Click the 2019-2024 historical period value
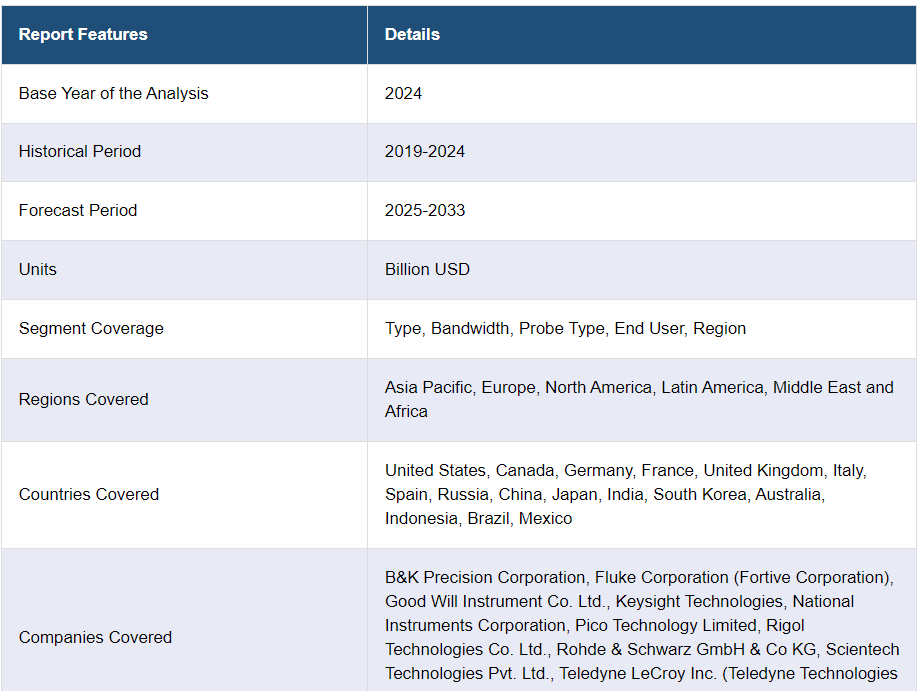 [x=425, y=151]
